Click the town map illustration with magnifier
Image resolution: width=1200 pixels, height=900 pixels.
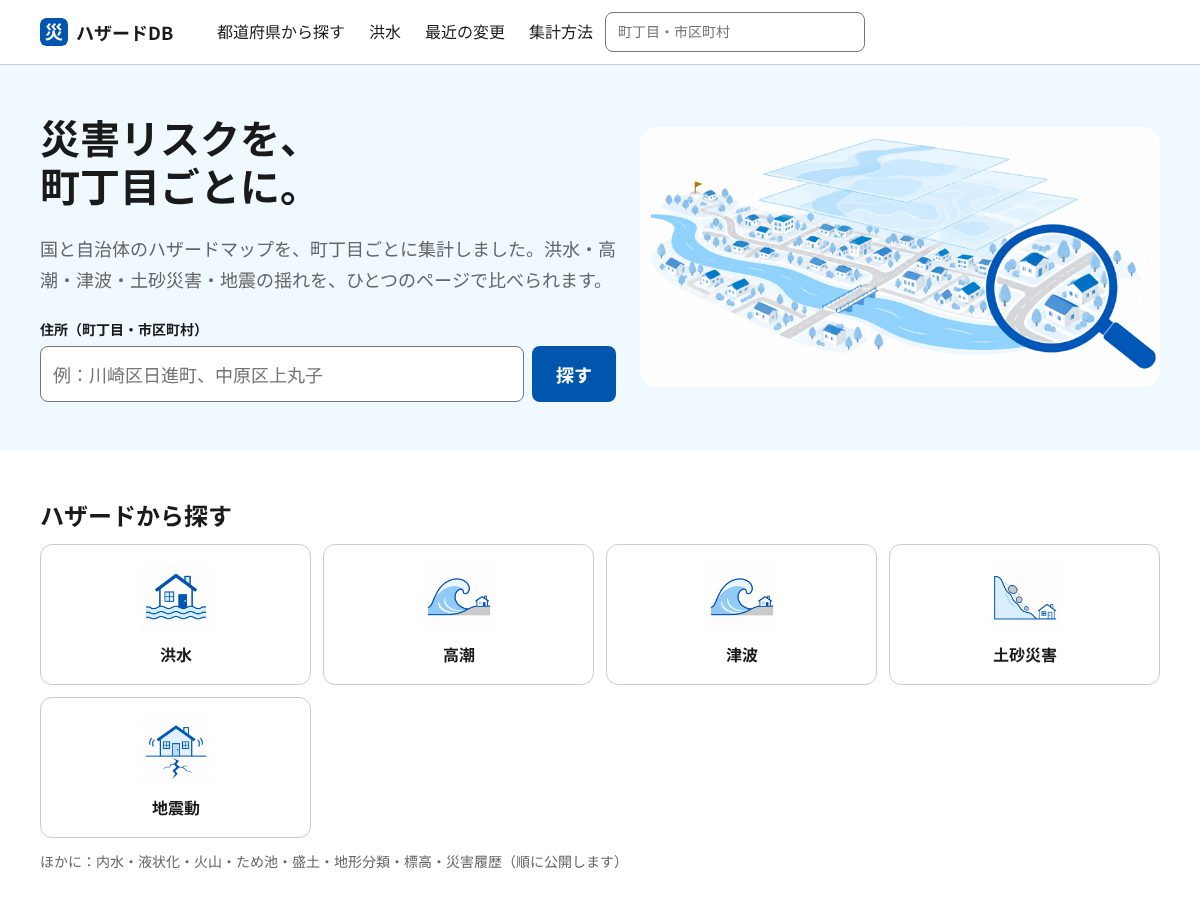tap(900, 257)
